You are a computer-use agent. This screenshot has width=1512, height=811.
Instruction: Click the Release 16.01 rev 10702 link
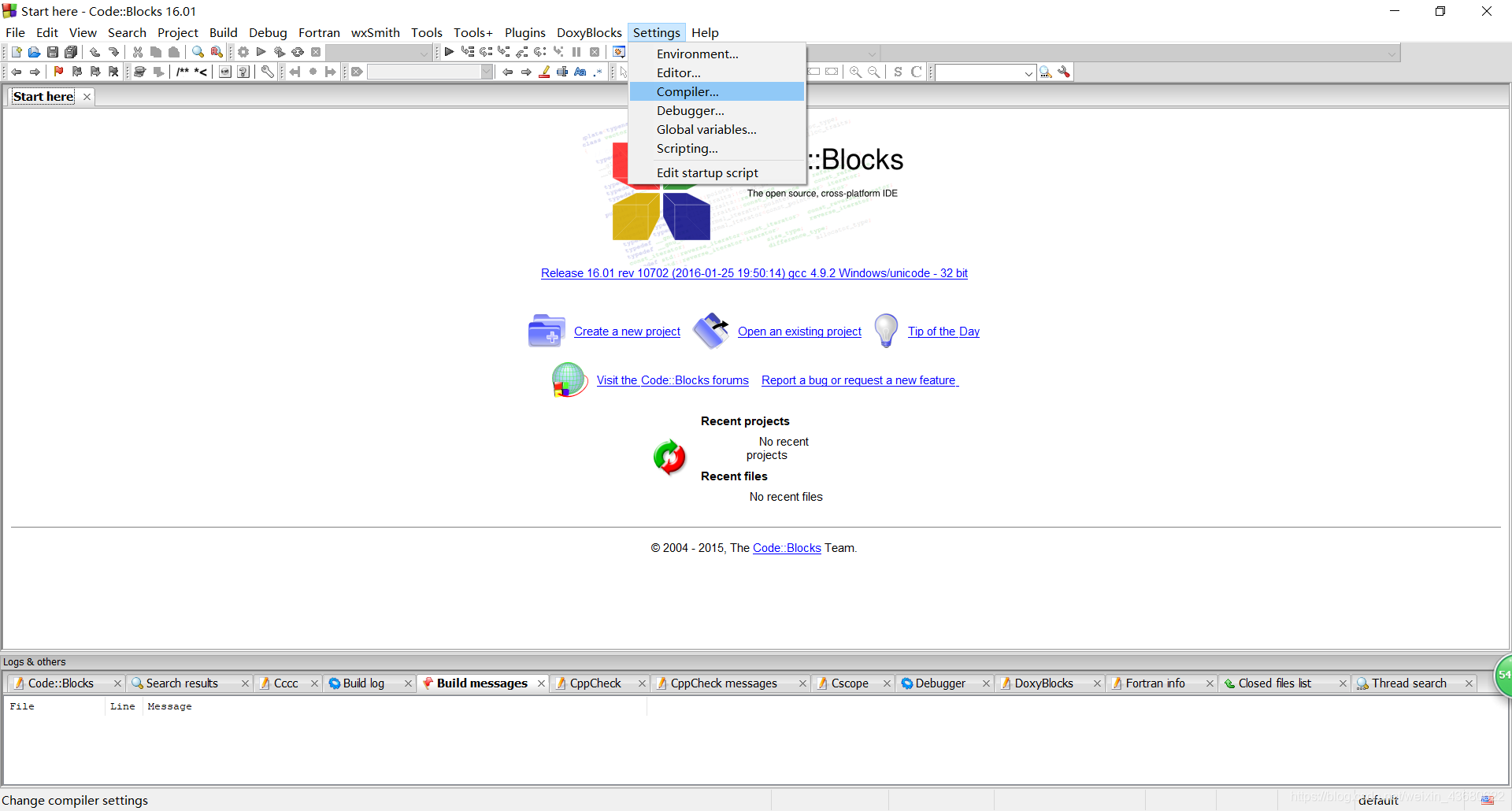pos(754,273)
